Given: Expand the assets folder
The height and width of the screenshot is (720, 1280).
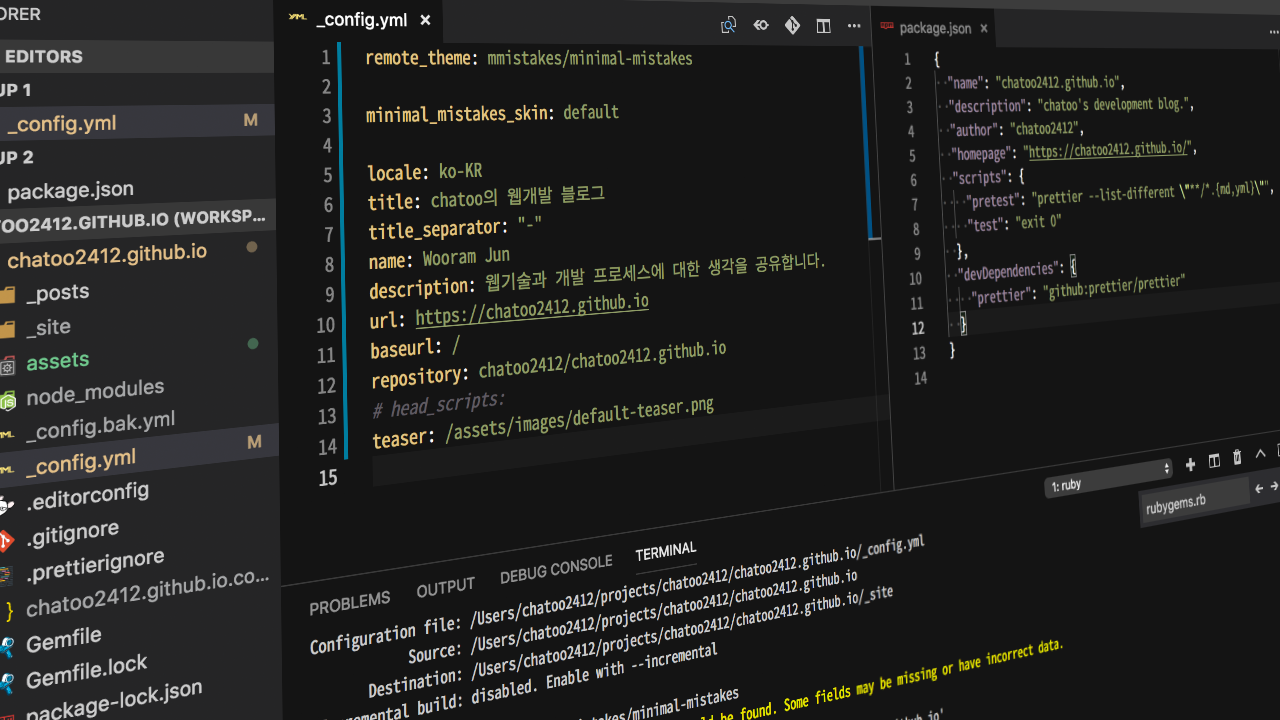Looking at the screenshot, I should pyautogui.click(x=57, y=360).
